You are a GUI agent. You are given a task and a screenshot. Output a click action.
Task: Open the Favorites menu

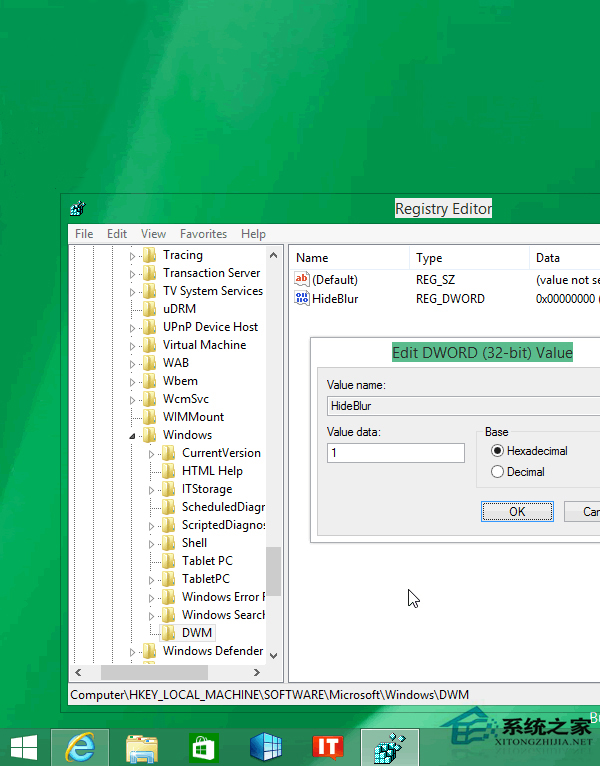(203, 234)
